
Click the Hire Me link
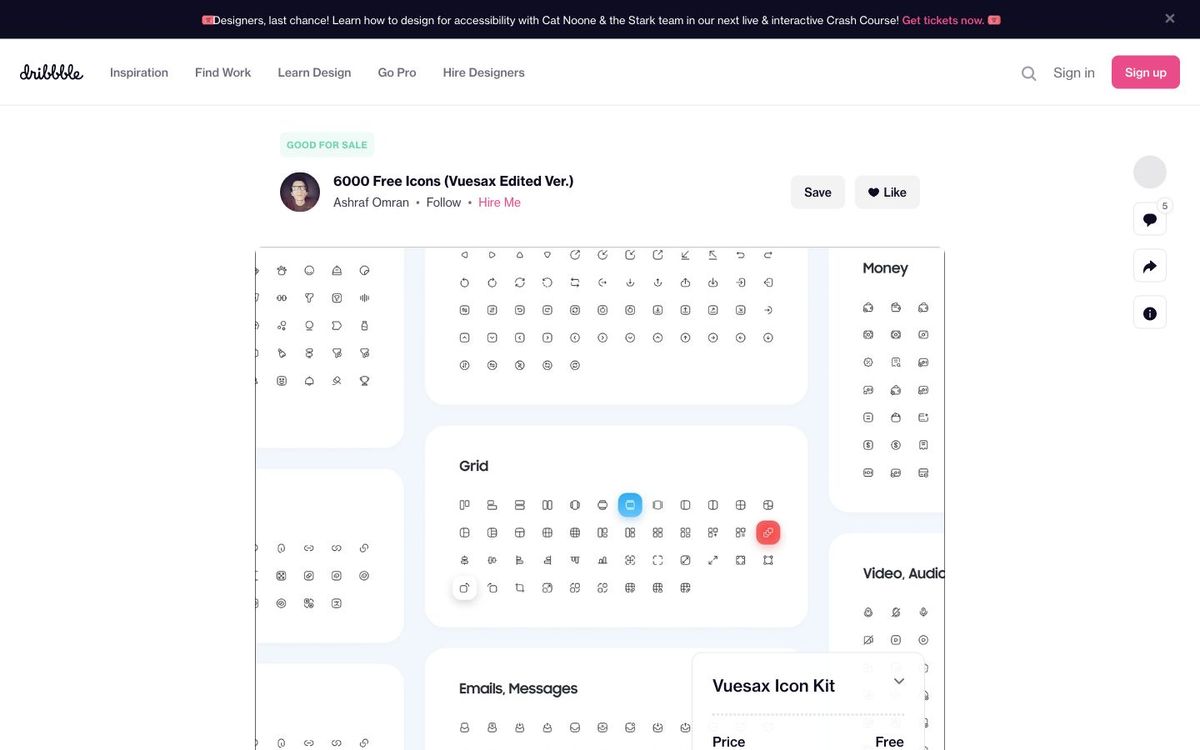click(499, 203)
